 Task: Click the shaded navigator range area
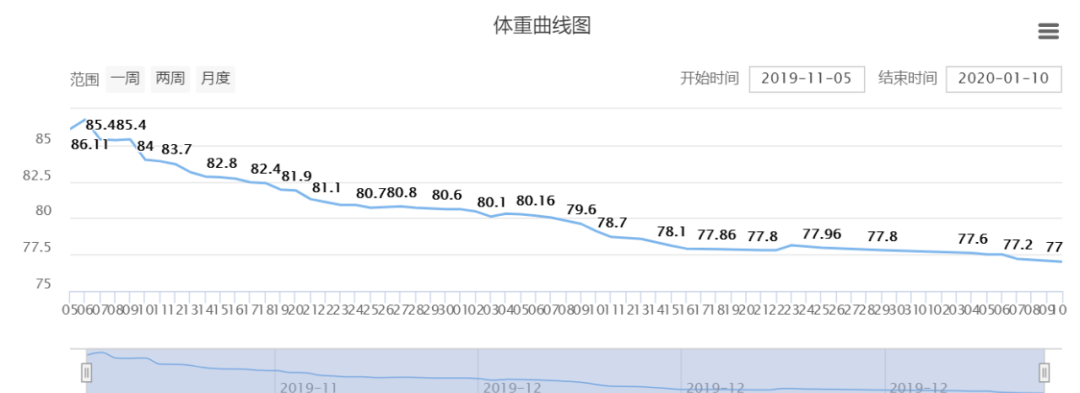[565, 371]
